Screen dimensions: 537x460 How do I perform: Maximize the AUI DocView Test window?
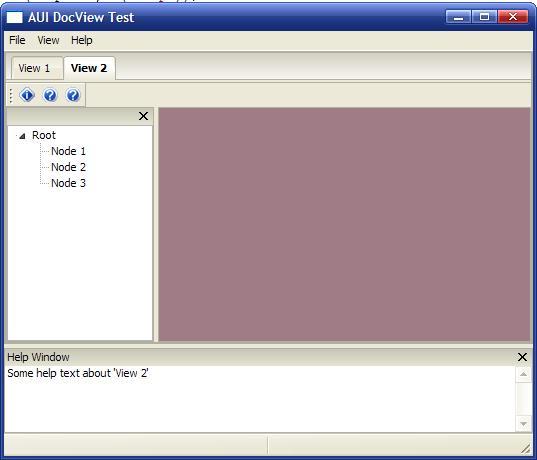(x=484, y=17)
